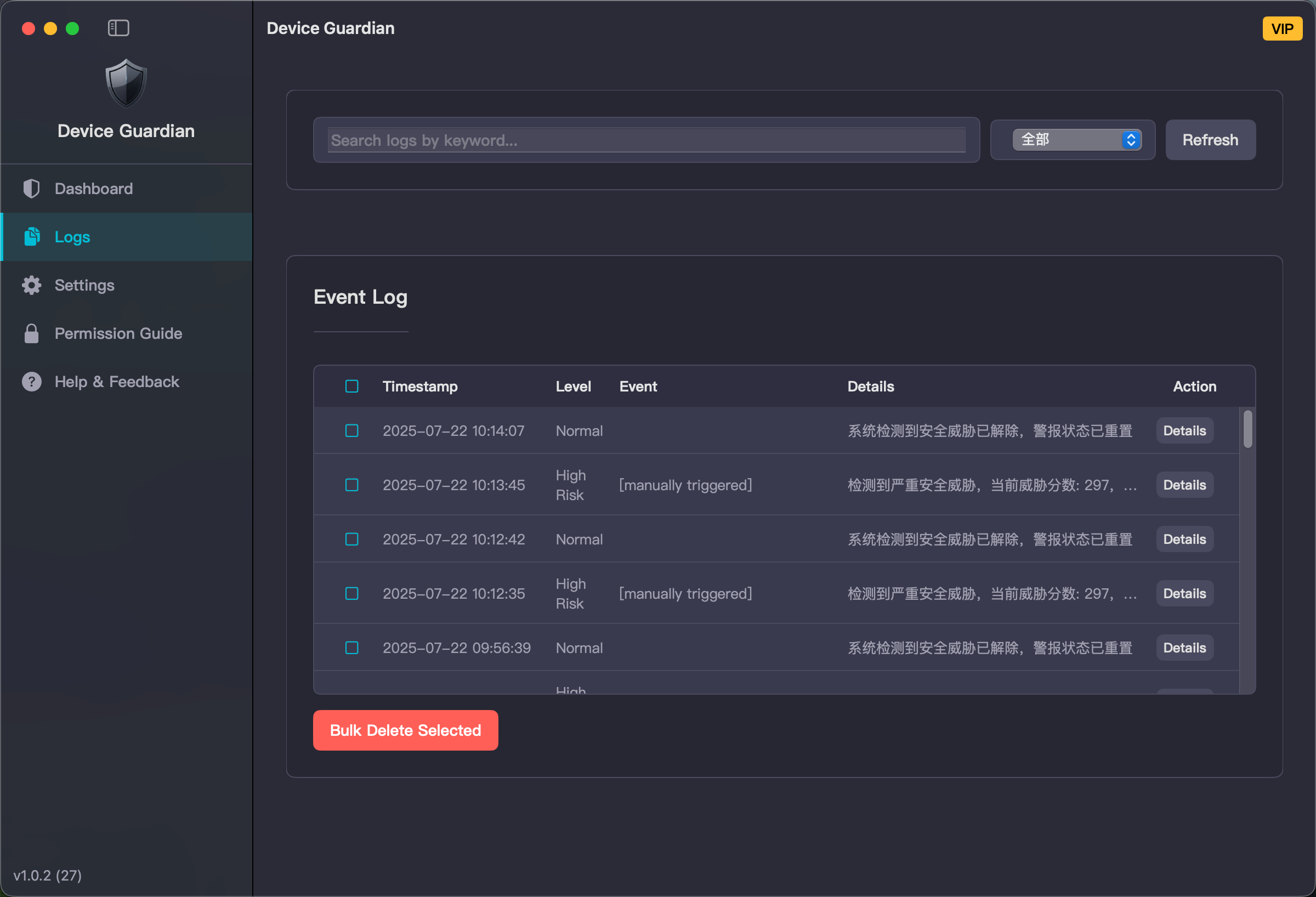Click the event log scrollbar thumb
The width and height of the screenshot is (1316, 897).
(x=1247, y=429)
